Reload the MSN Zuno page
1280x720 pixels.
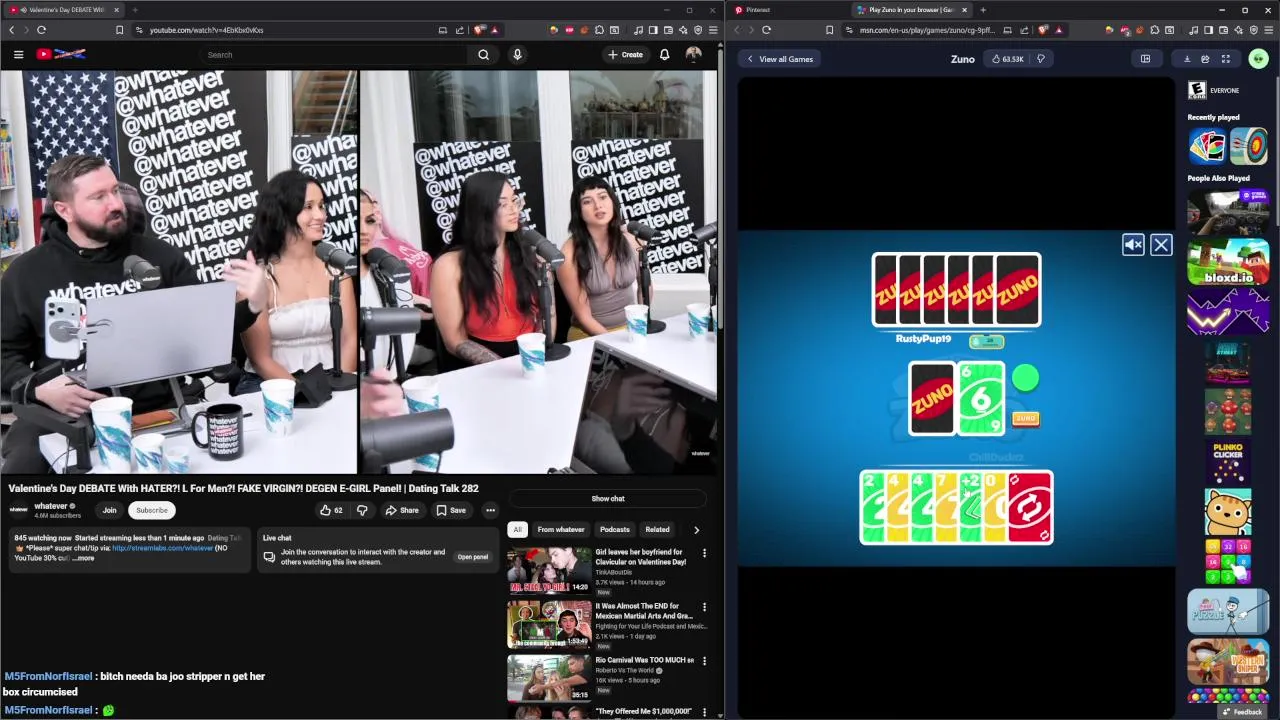766,30
